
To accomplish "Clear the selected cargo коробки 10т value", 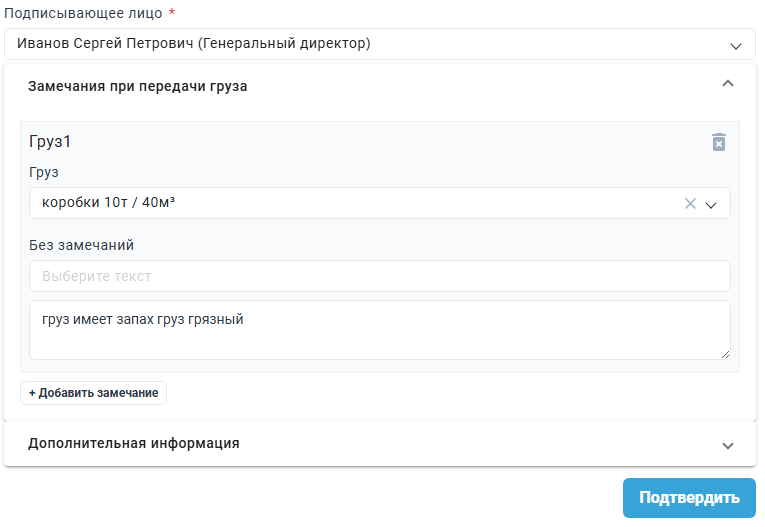I will point(690,203).
